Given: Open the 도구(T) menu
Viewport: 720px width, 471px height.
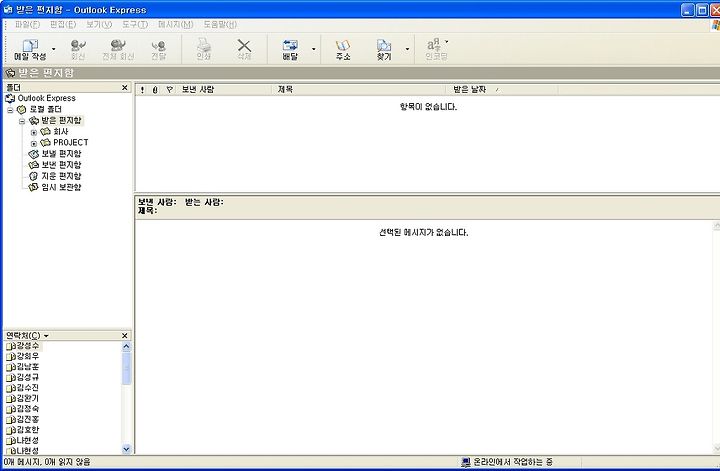Looking at the screenshot, I should pos(135,24).
